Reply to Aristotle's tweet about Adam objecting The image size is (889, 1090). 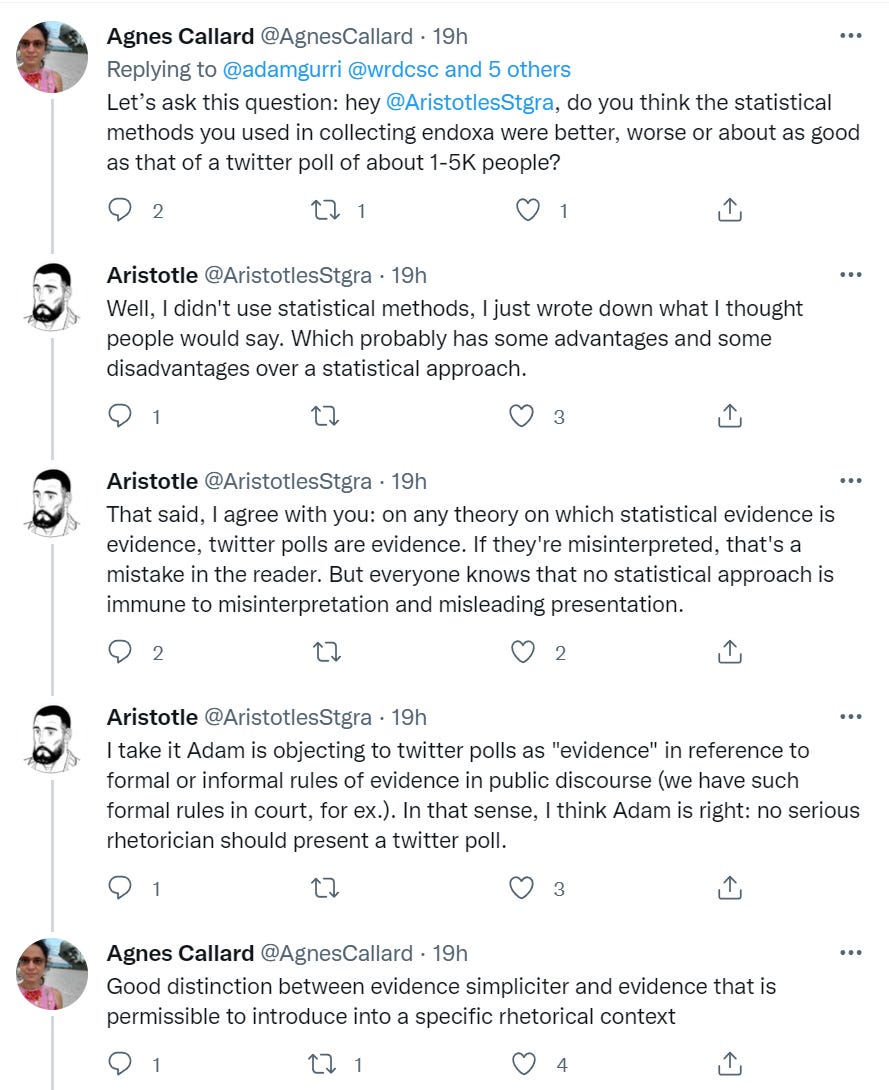[x=120, y=888]
